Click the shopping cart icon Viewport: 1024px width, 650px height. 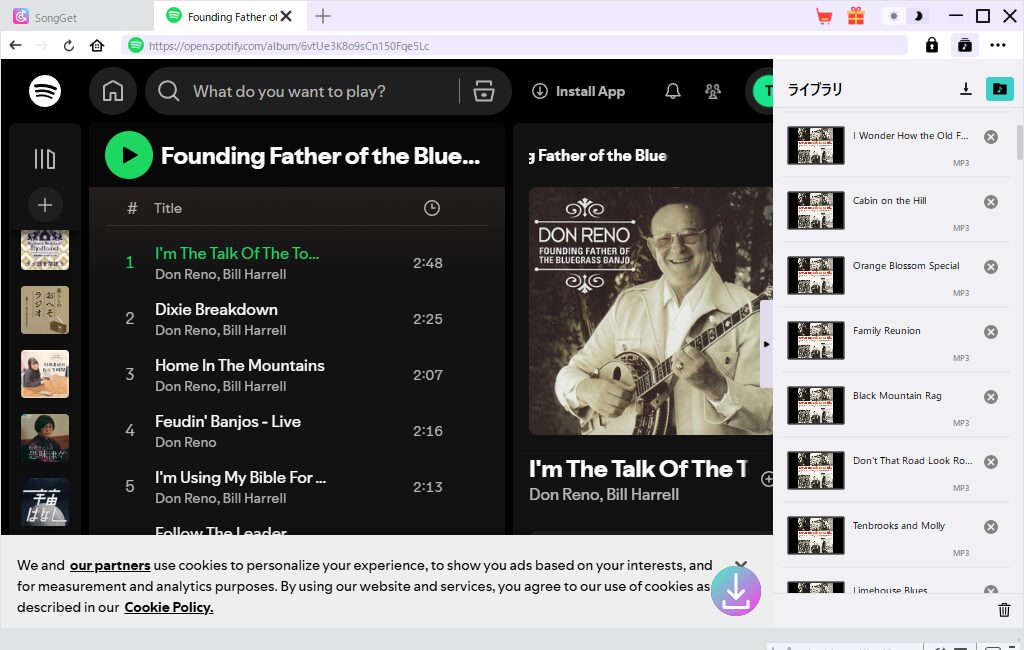pyautogui.click(x=824, y=16)
